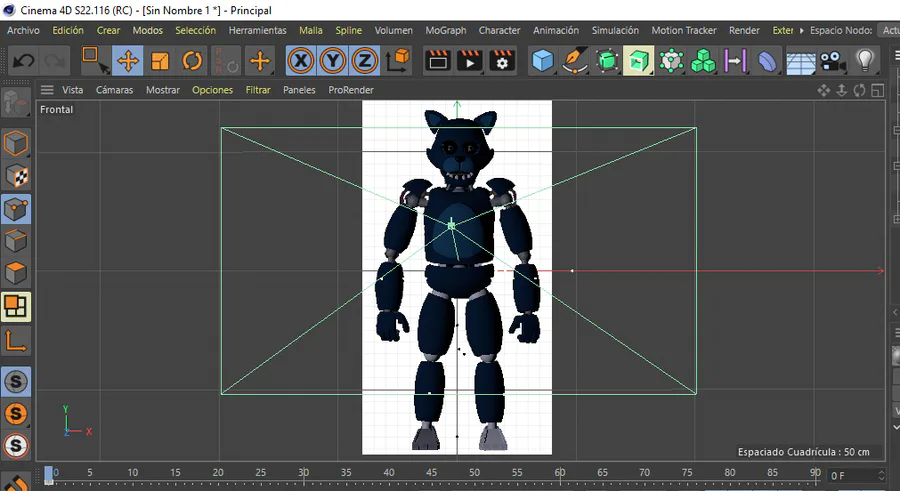
Task: Click the recent tool plus-arrows icon
Action: [x=260, y=61]
